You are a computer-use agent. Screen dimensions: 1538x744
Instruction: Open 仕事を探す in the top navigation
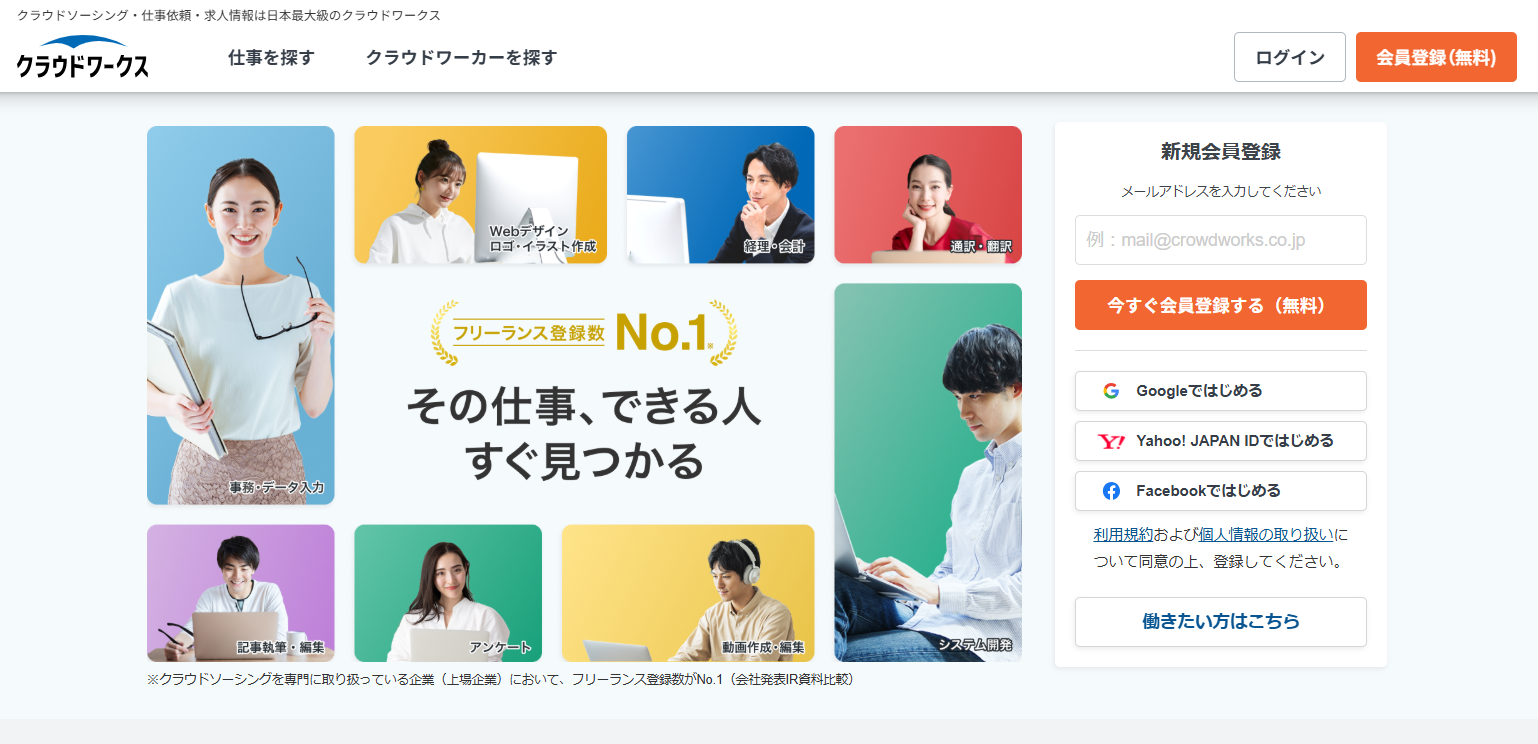coord(271,58)
